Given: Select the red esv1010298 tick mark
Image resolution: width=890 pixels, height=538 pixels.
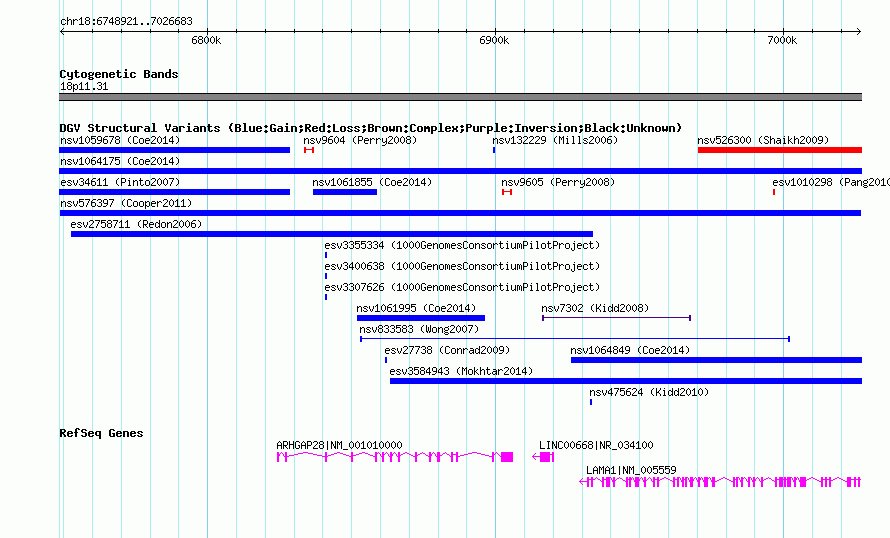Looking at the screenshot, I should 774,192.
